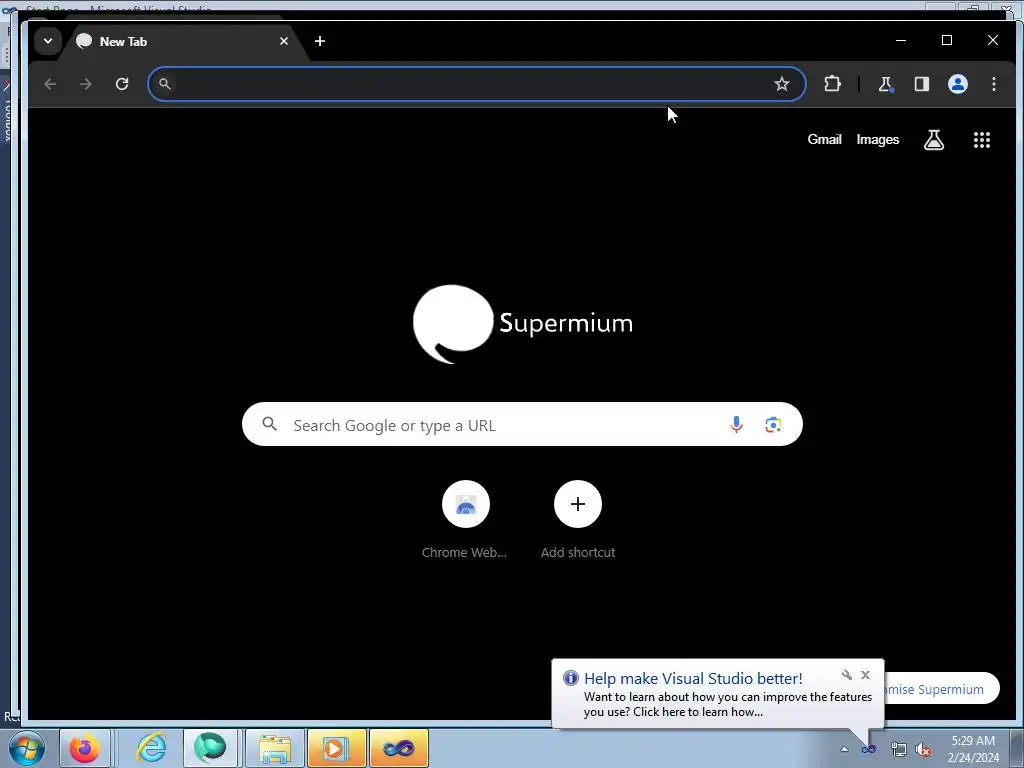Go back with the back arrow
The width and height of the screenshot is (1024, 768).
50,84
